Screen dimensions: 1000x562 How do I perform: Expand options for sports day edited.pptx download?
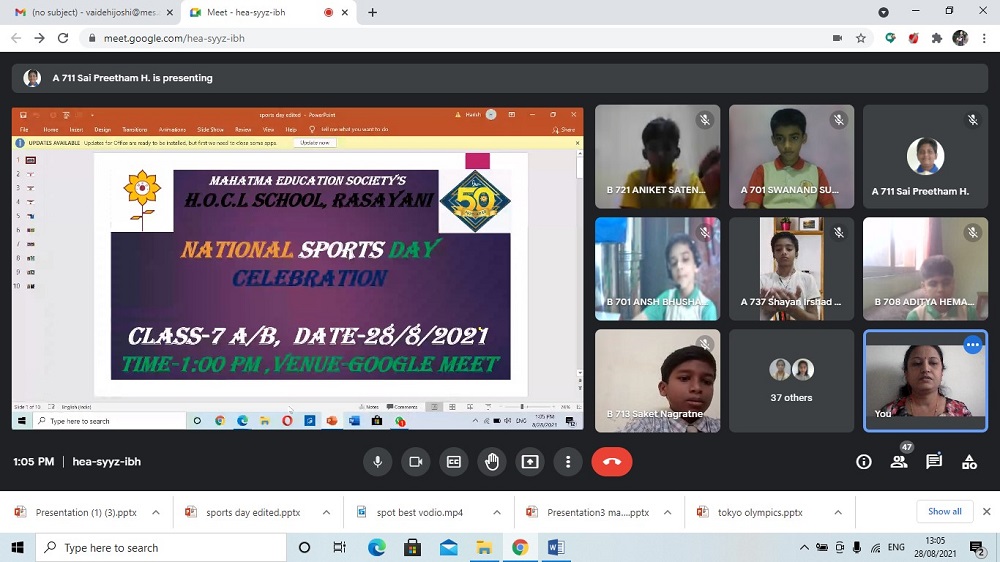coord(326,512)
